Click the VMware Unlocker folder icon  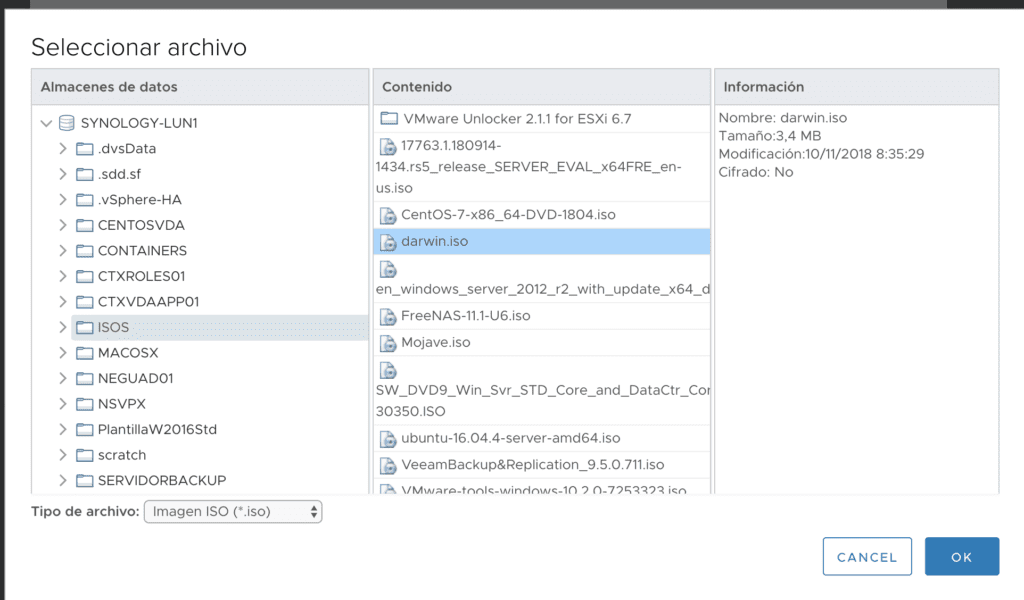coord(387,118)
